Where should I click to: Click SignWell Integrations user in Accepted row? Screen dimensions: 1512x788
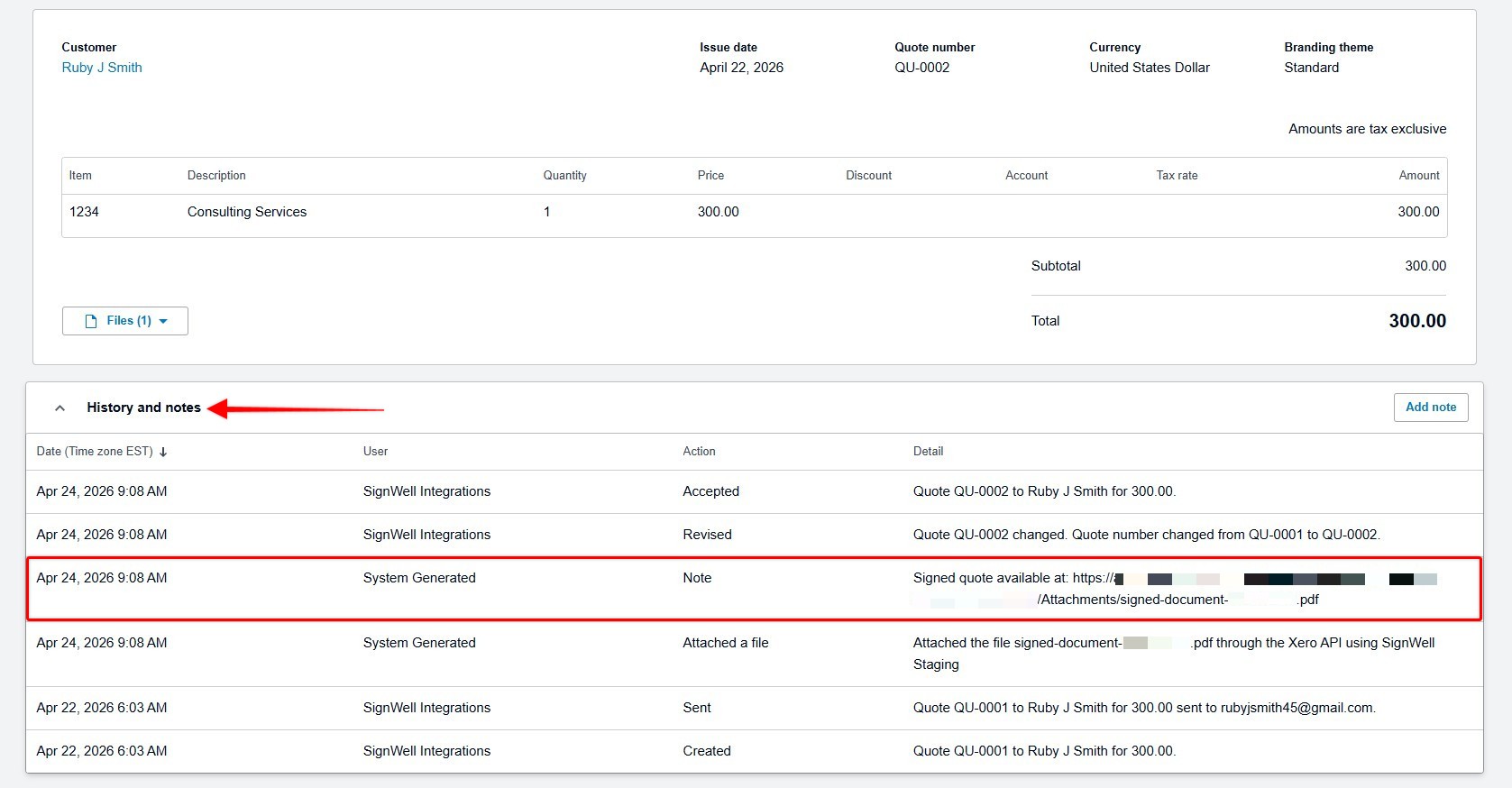coord(426,491)
